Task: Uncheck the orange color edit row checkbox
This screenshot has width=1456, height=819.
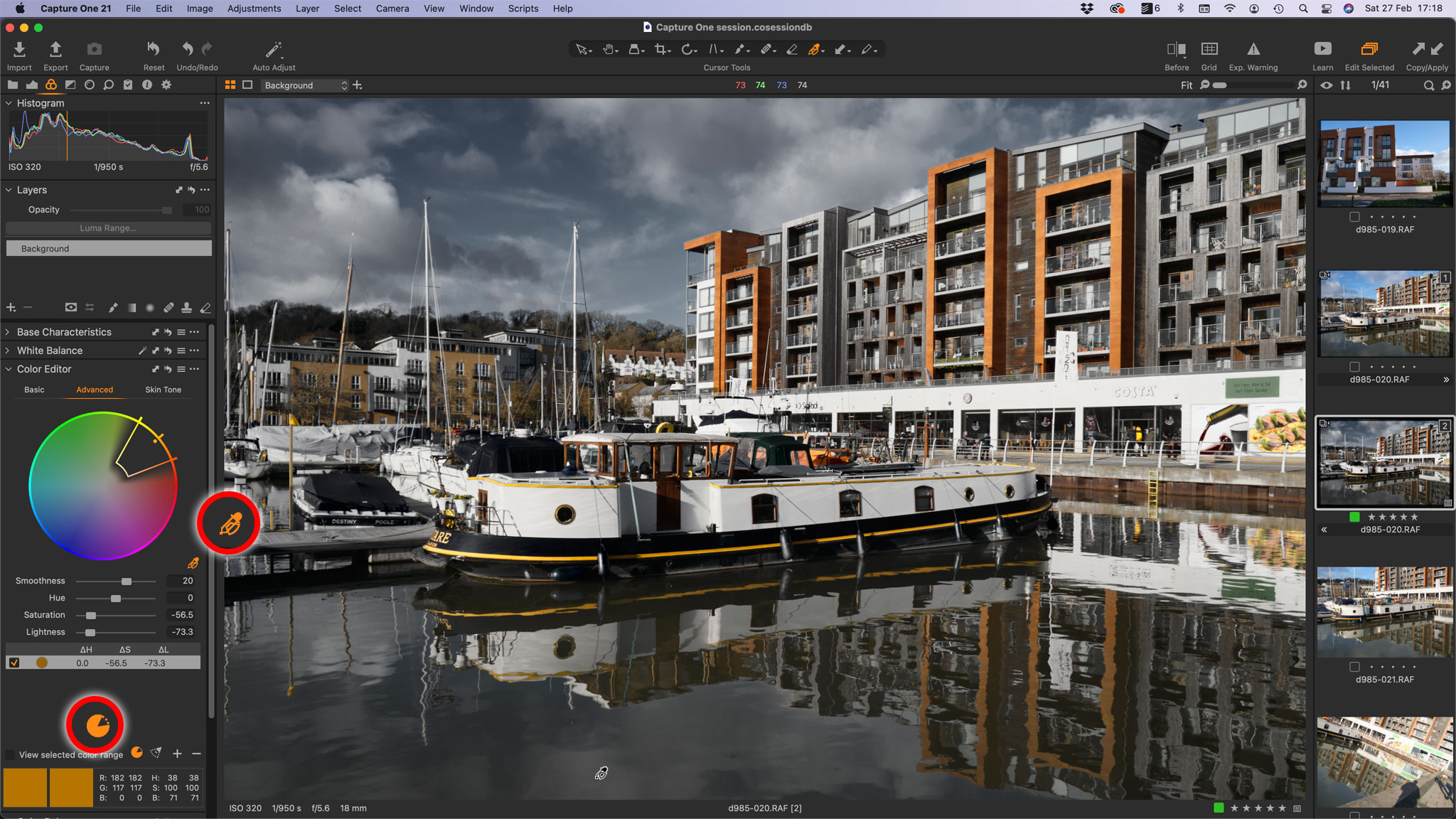Action: click(x=14, y=663)
